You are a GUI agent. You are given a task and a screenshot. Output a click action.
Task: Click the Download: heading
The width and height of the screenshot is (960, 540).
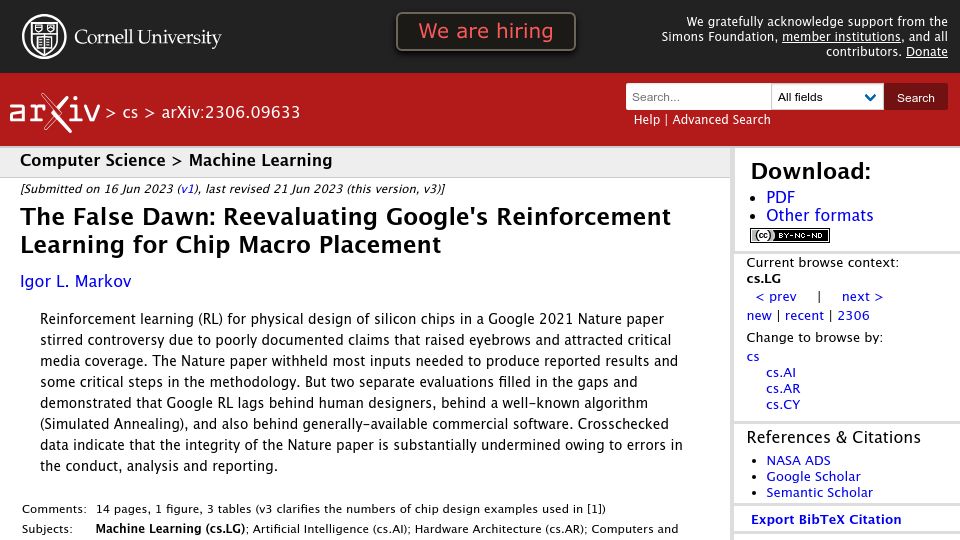coord(811,171)
